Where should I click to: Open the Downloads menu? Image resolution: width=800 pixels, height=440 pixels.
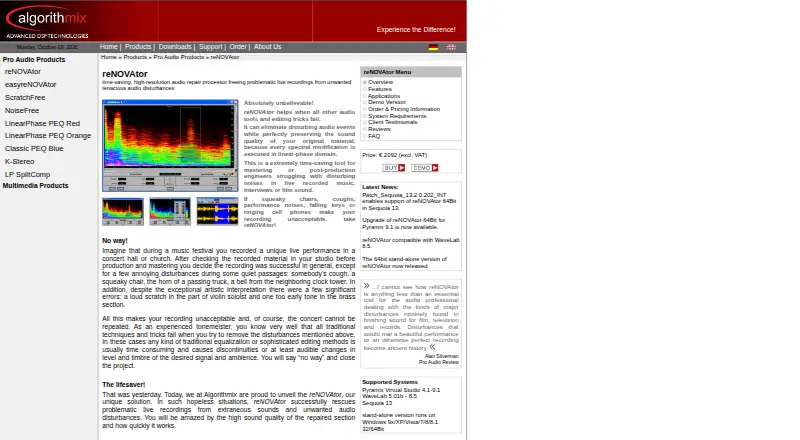point(175,46)
